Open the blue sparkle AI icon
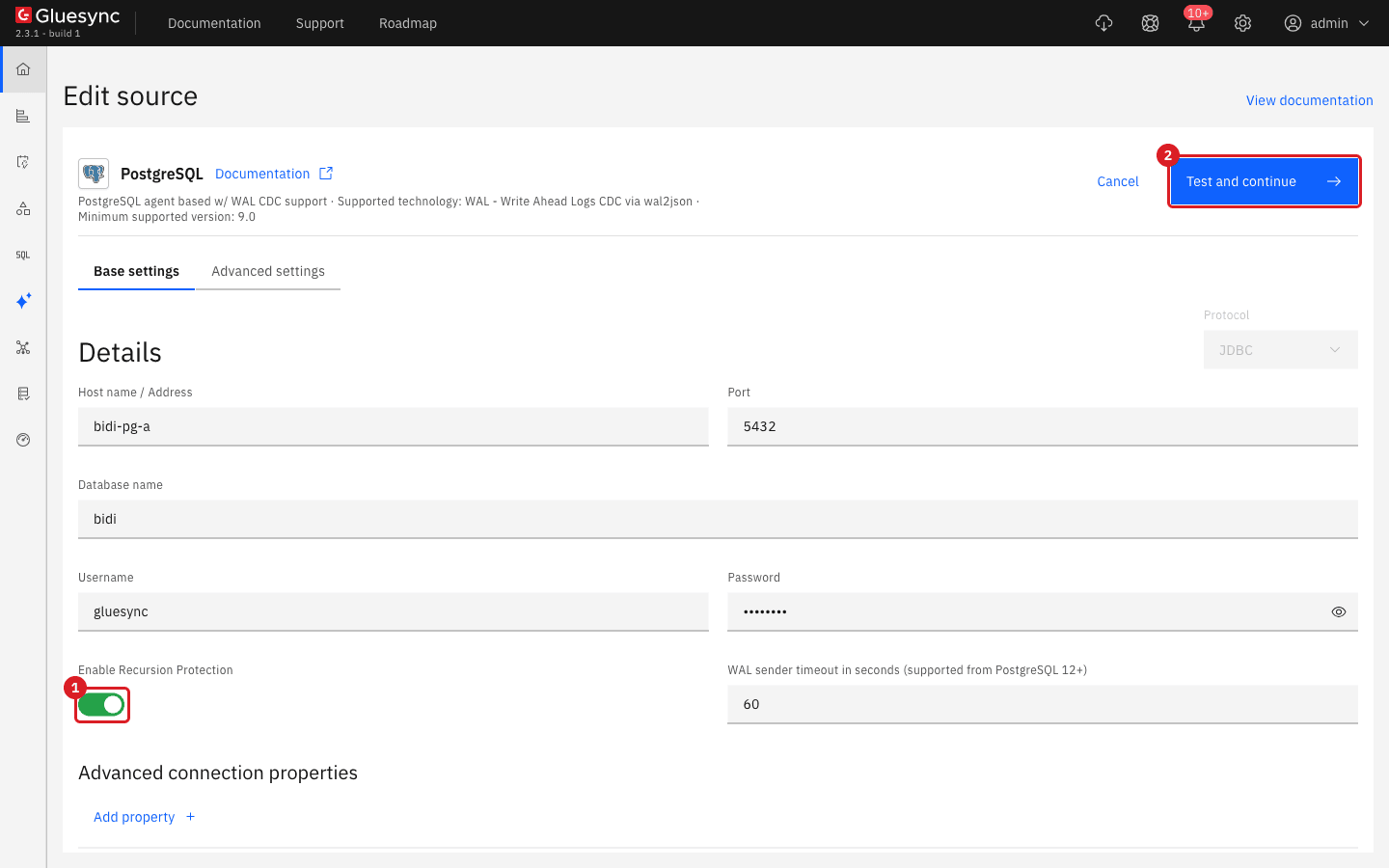This screenshot has width=1389, height=868. (23, 301)
